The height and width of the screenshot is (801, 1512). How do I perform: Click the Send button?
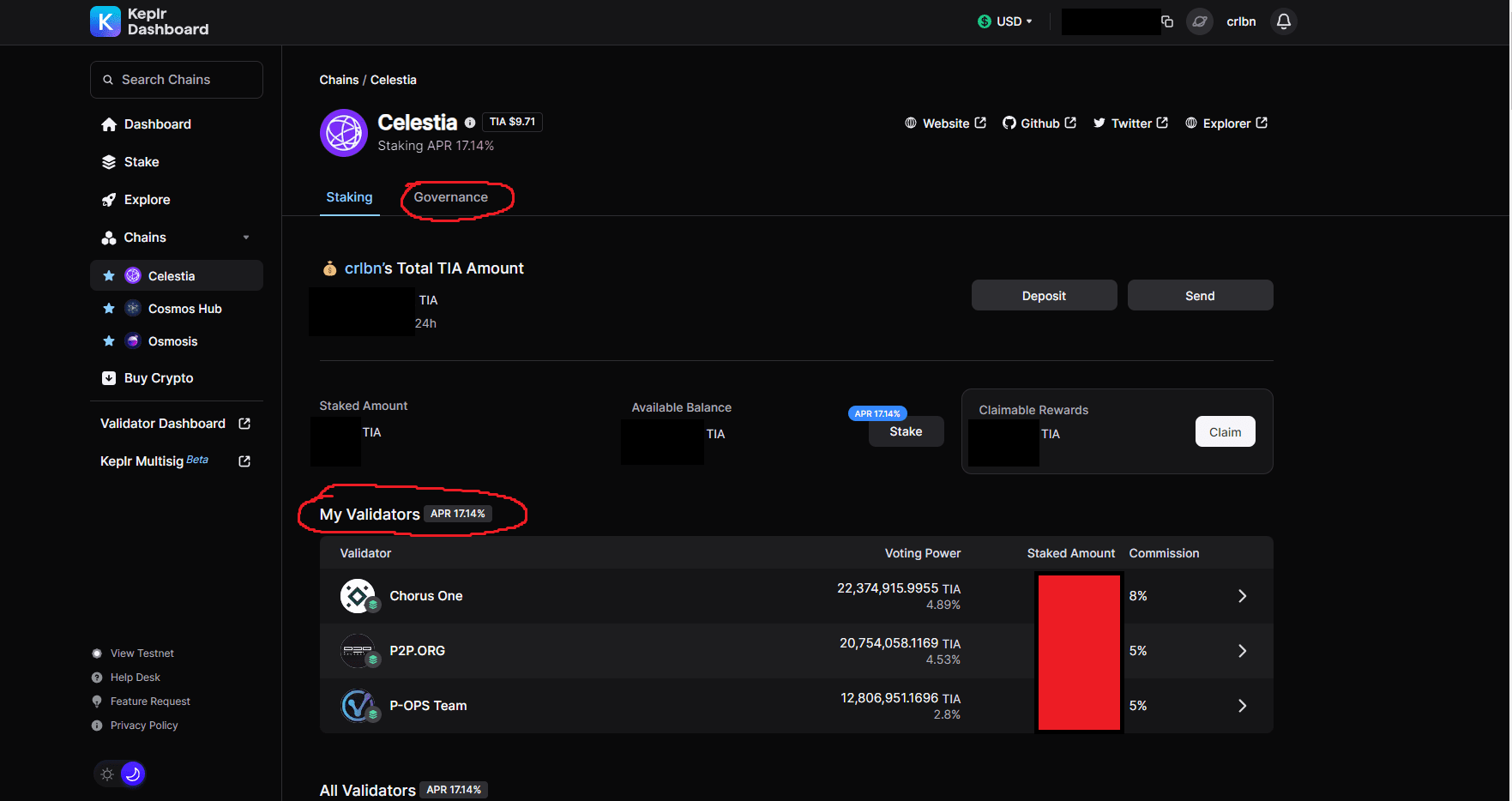[x=1201, y=296]
